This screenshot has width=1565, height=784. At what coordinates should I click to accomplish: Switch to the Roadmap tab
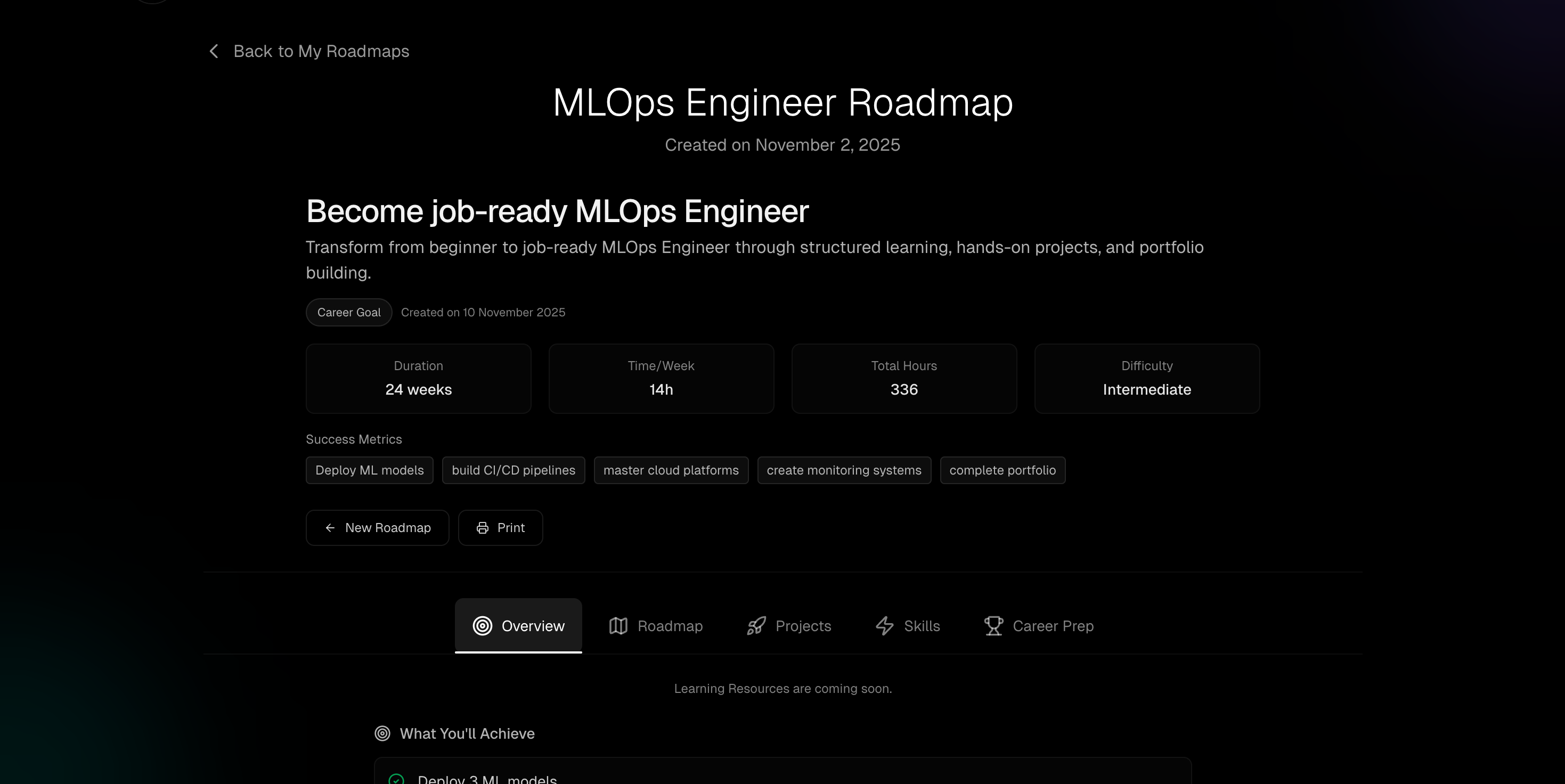(656, 626)
